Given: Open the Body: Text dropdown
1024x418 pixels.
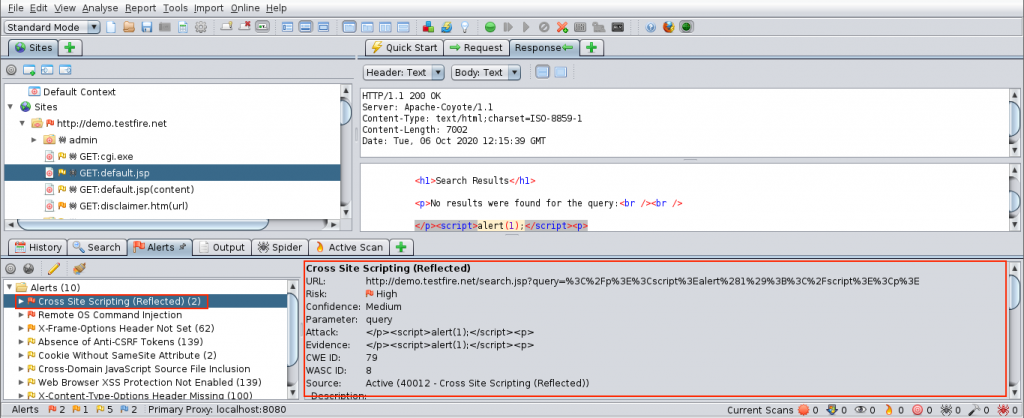Looking at the screenshot, I should pyautogui.click(x=486, y=72).
